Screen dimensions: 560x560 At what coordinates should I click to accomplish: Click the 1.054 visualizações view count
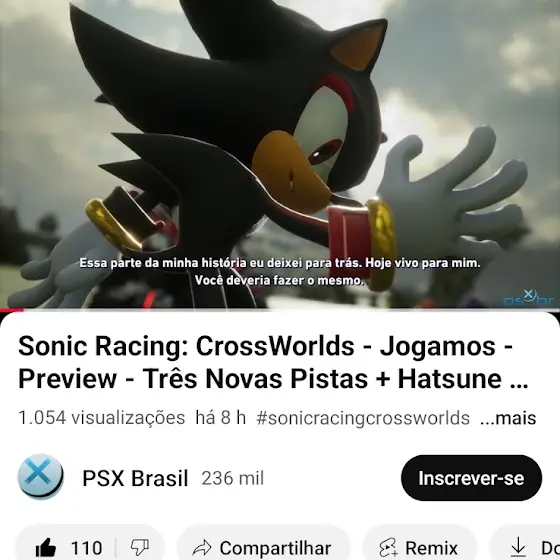[x=101, y=418]
